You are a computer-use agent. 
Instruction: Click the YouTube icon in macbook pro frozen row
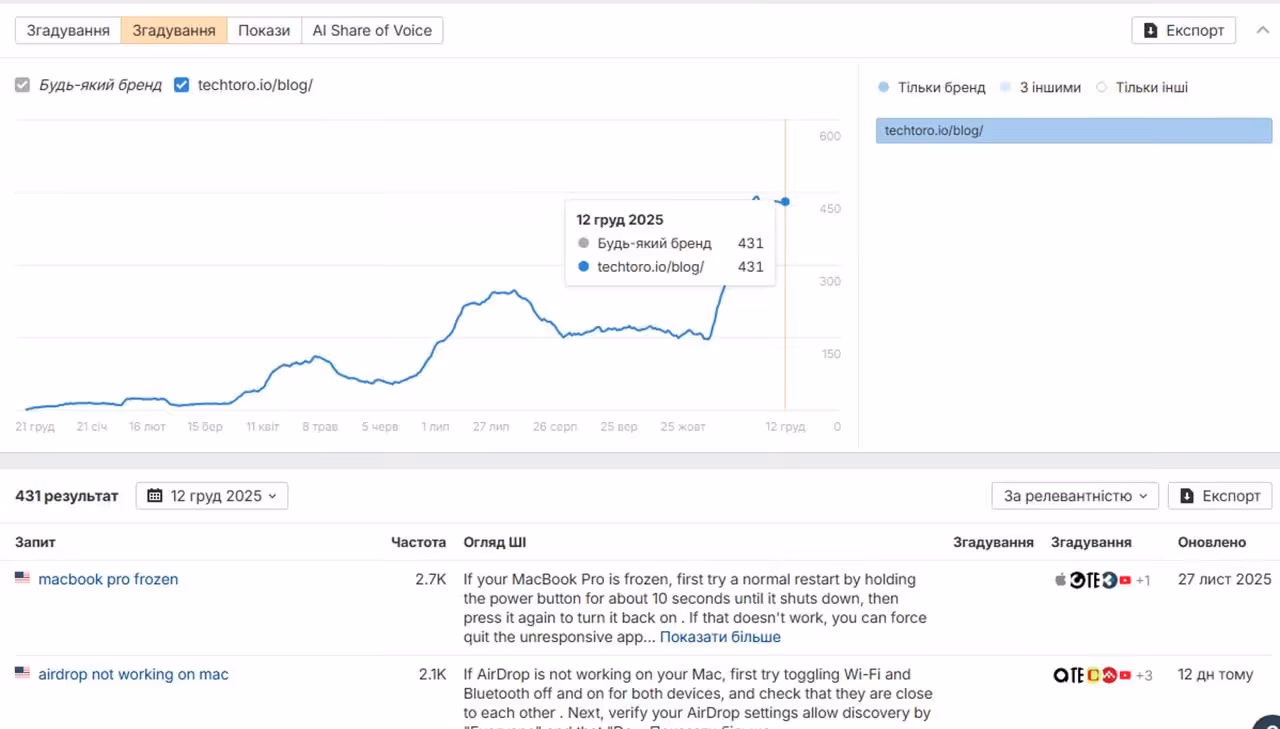point(1125,580)
